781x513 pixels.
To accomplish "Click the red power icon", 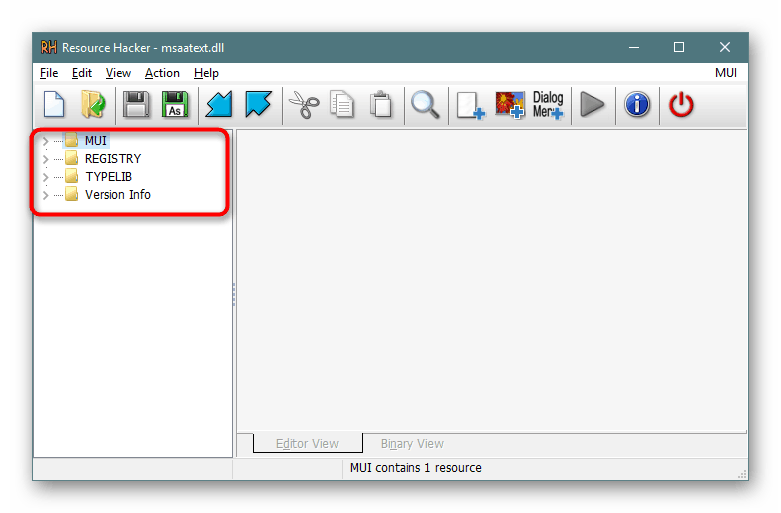I will point(681,105).
